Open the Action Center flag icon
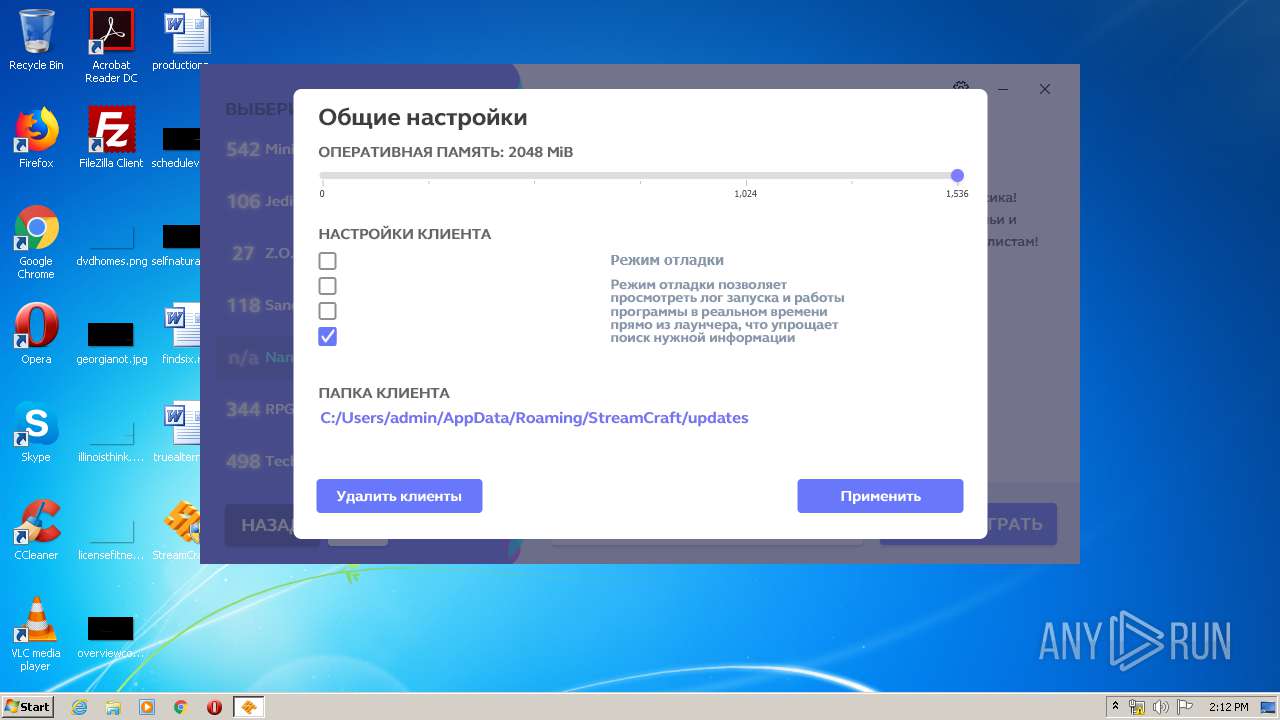The image size is (1280, 720). (1184, 707)
